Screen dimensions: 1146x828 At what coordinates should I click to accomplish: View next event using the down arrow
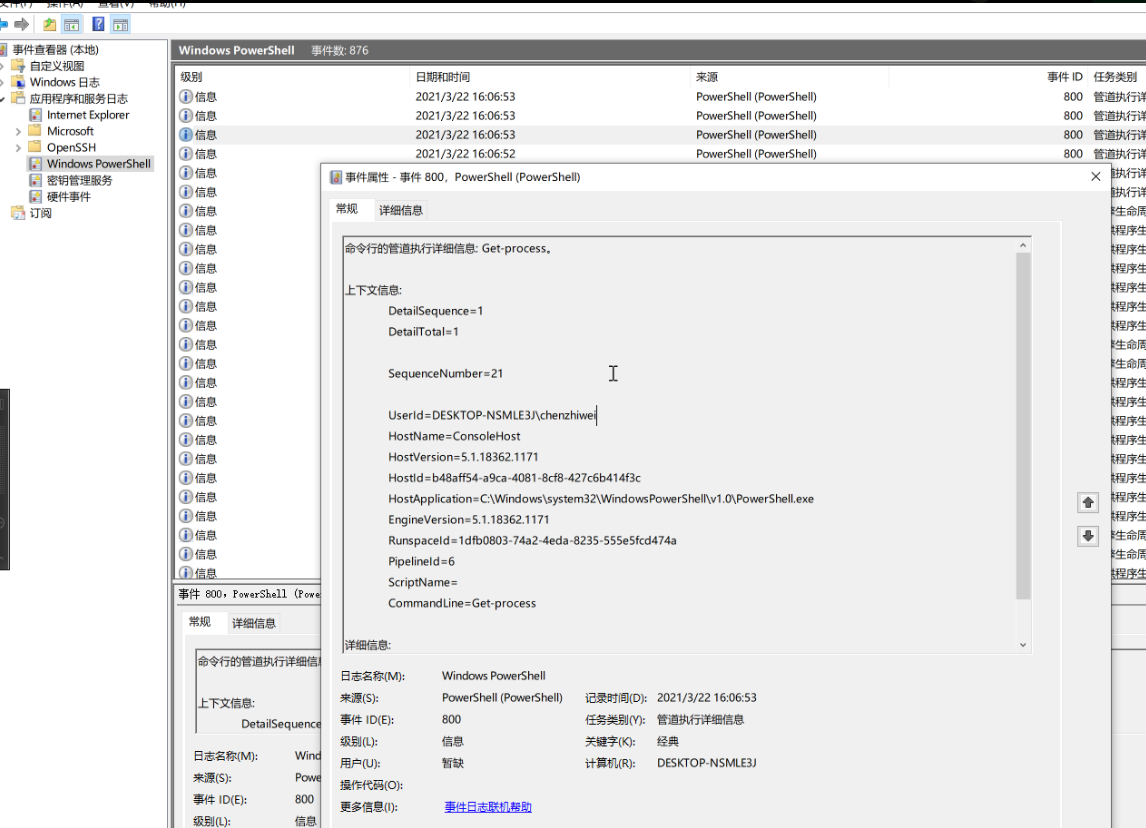[x=1087, y=536]
